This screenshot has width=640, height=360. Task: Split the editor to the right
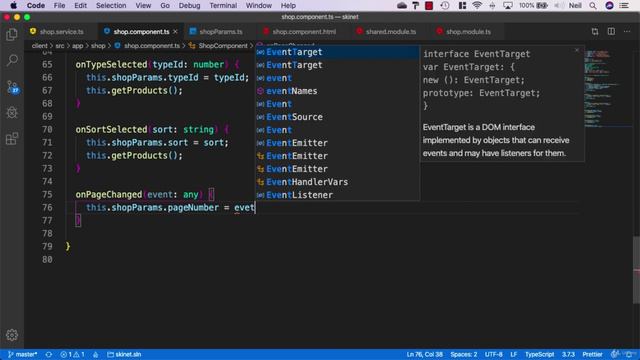[x=611, y=32]
